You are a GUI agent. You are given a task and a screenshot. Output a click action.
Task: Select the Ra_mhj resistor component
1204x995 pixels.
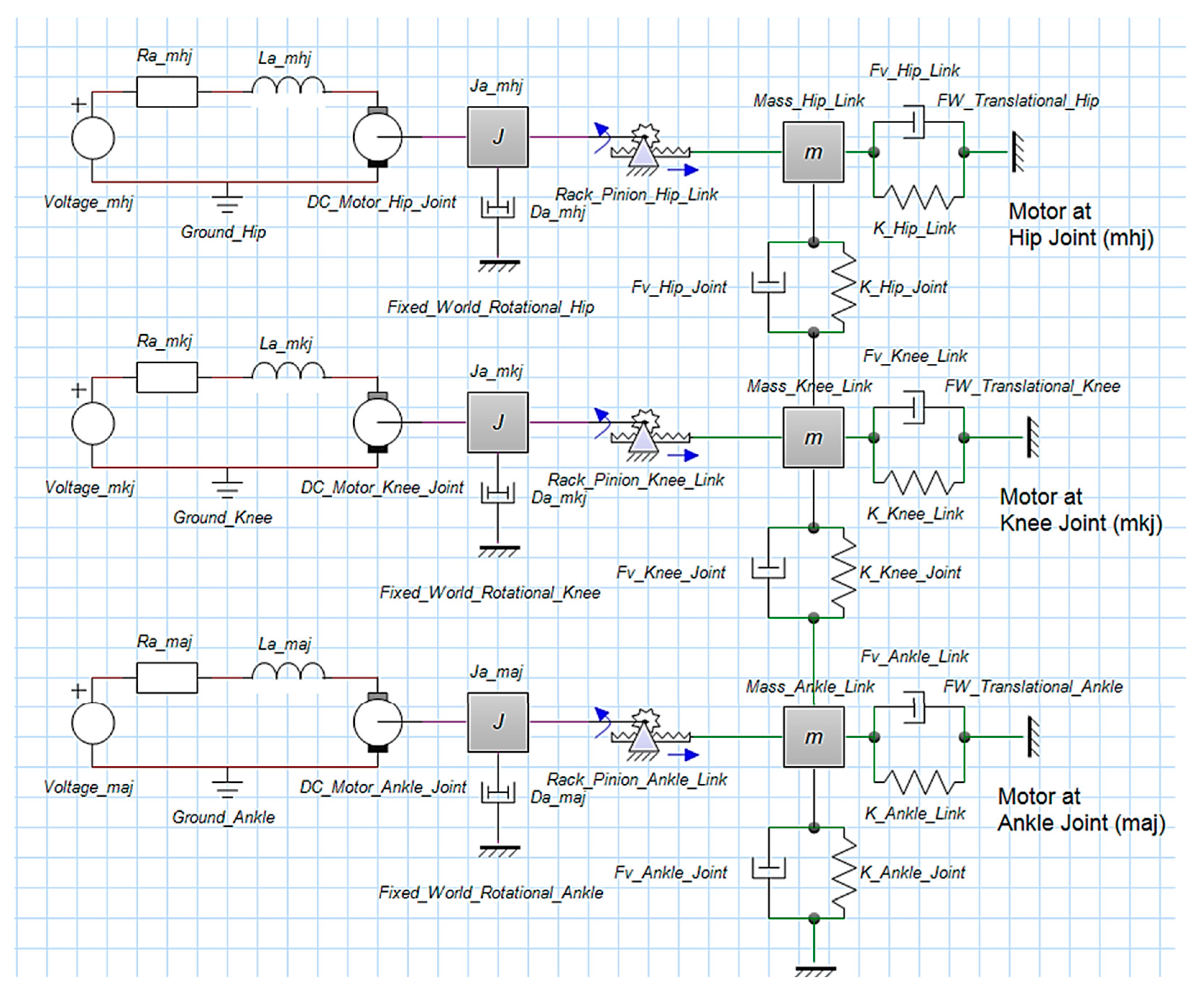(x=167, y=92)
